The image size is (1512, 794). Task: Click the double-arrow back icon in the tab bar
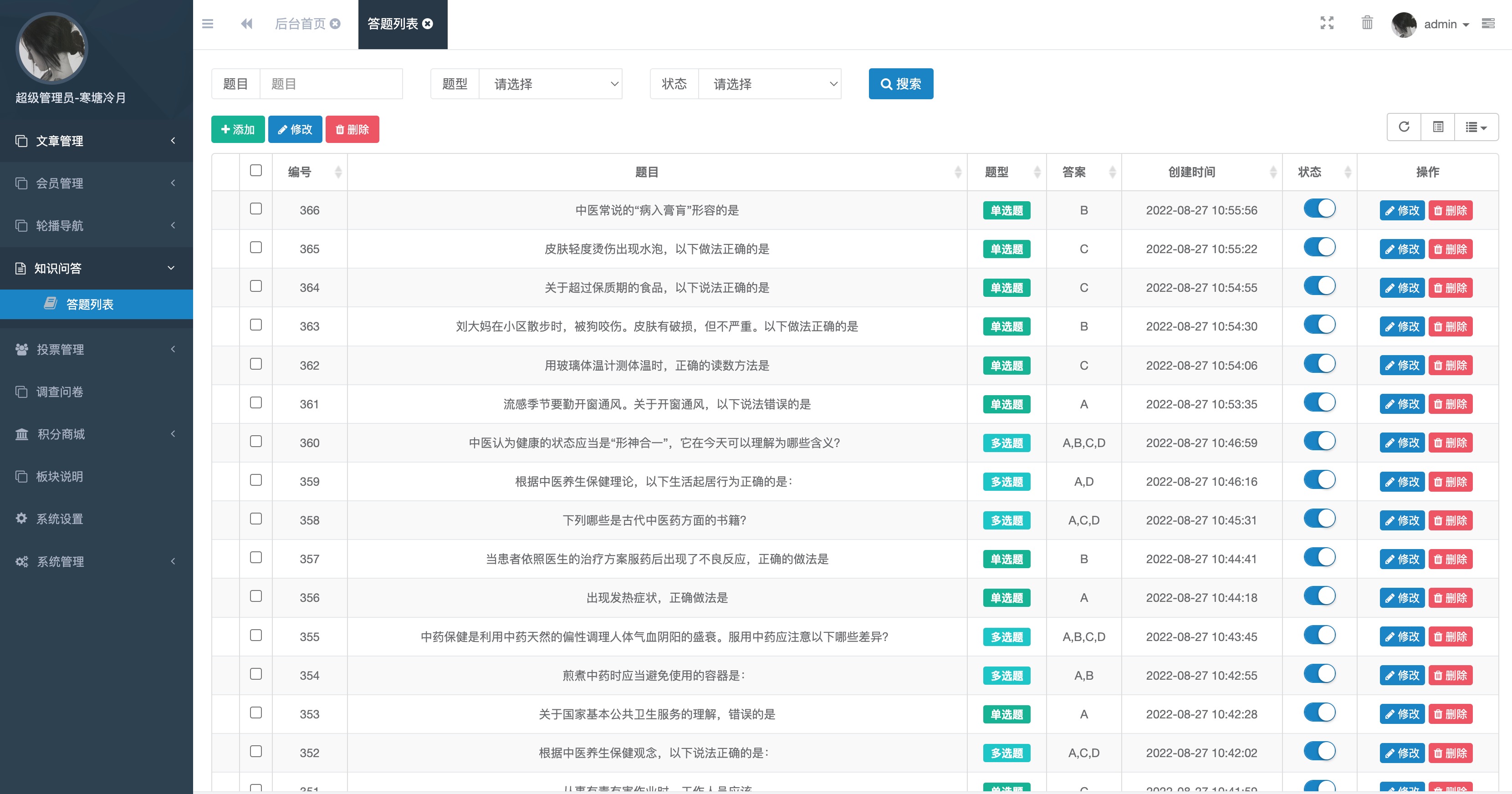[246, 24]
